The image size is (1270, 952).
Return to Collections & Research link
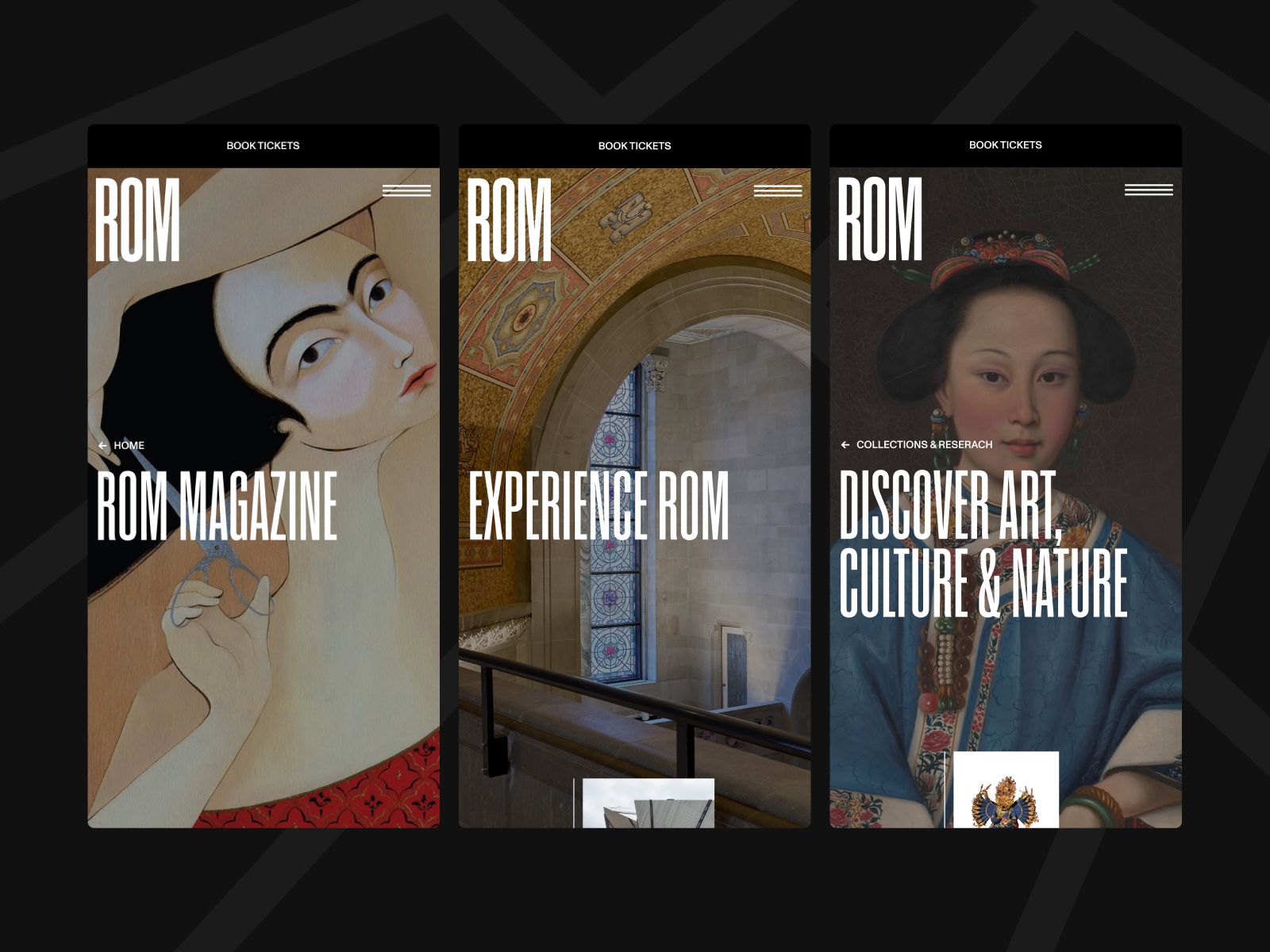point(924,445)
